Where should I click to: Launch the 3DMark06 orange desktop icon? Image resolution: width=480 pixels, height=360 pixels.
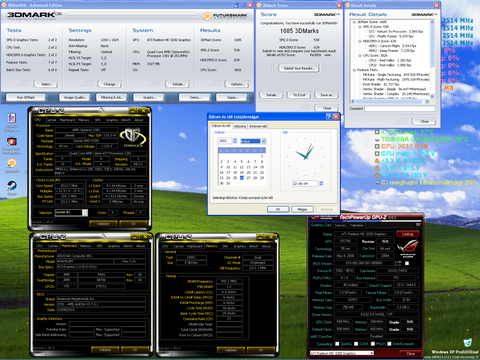(12, 163)
